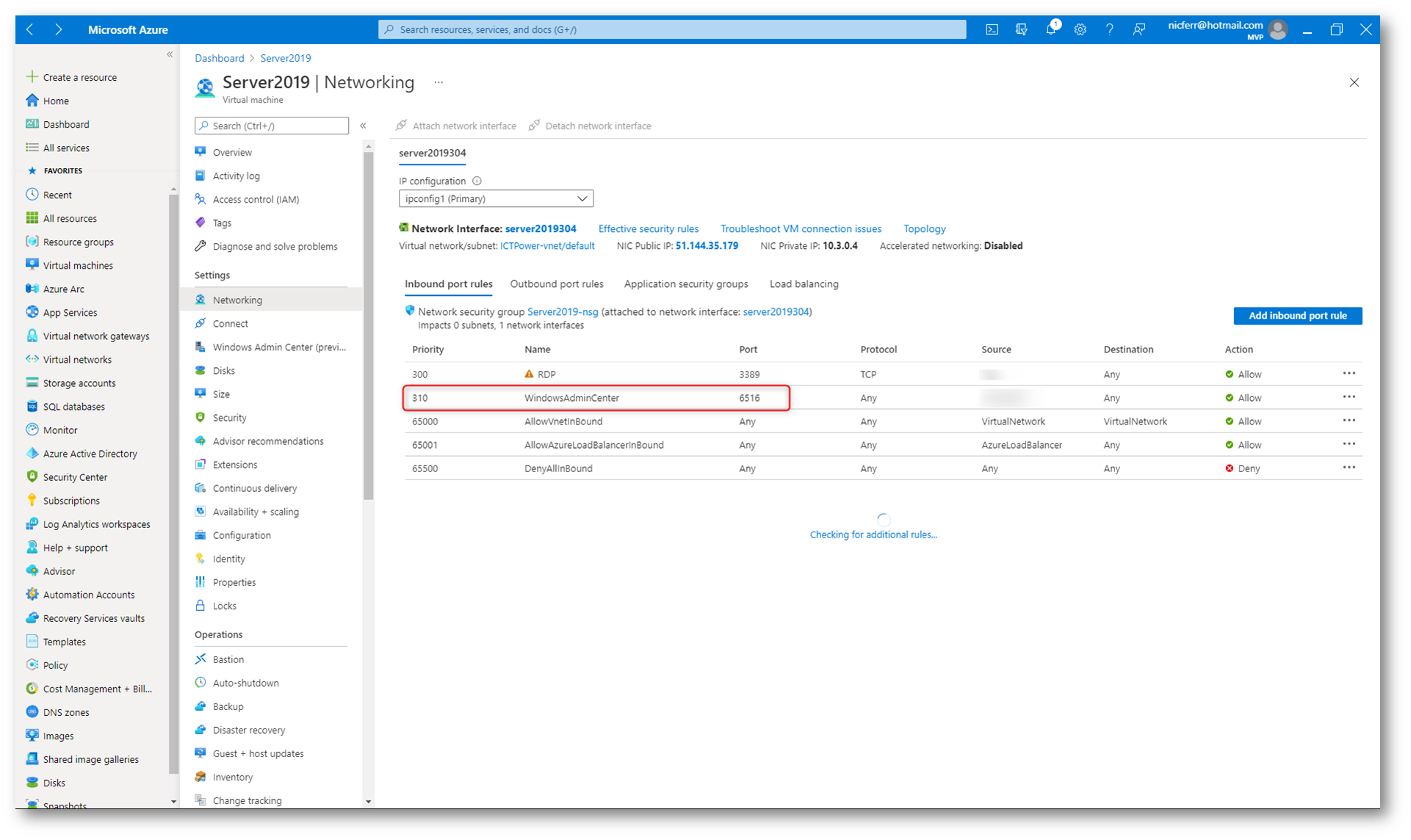Go back with the left arrow
The width and height of the screenshot is (1411, 840).
click(30, 29)
